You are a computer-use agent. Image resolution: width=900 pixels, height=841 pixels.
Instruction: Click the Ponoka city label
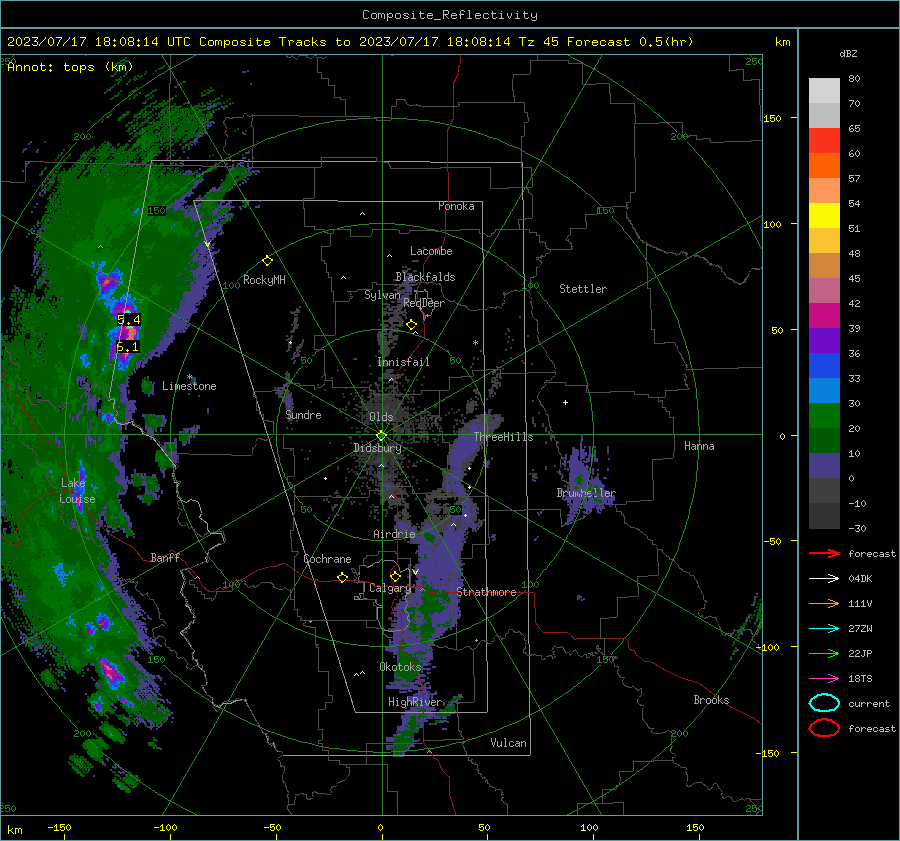[x=456, y=206]
